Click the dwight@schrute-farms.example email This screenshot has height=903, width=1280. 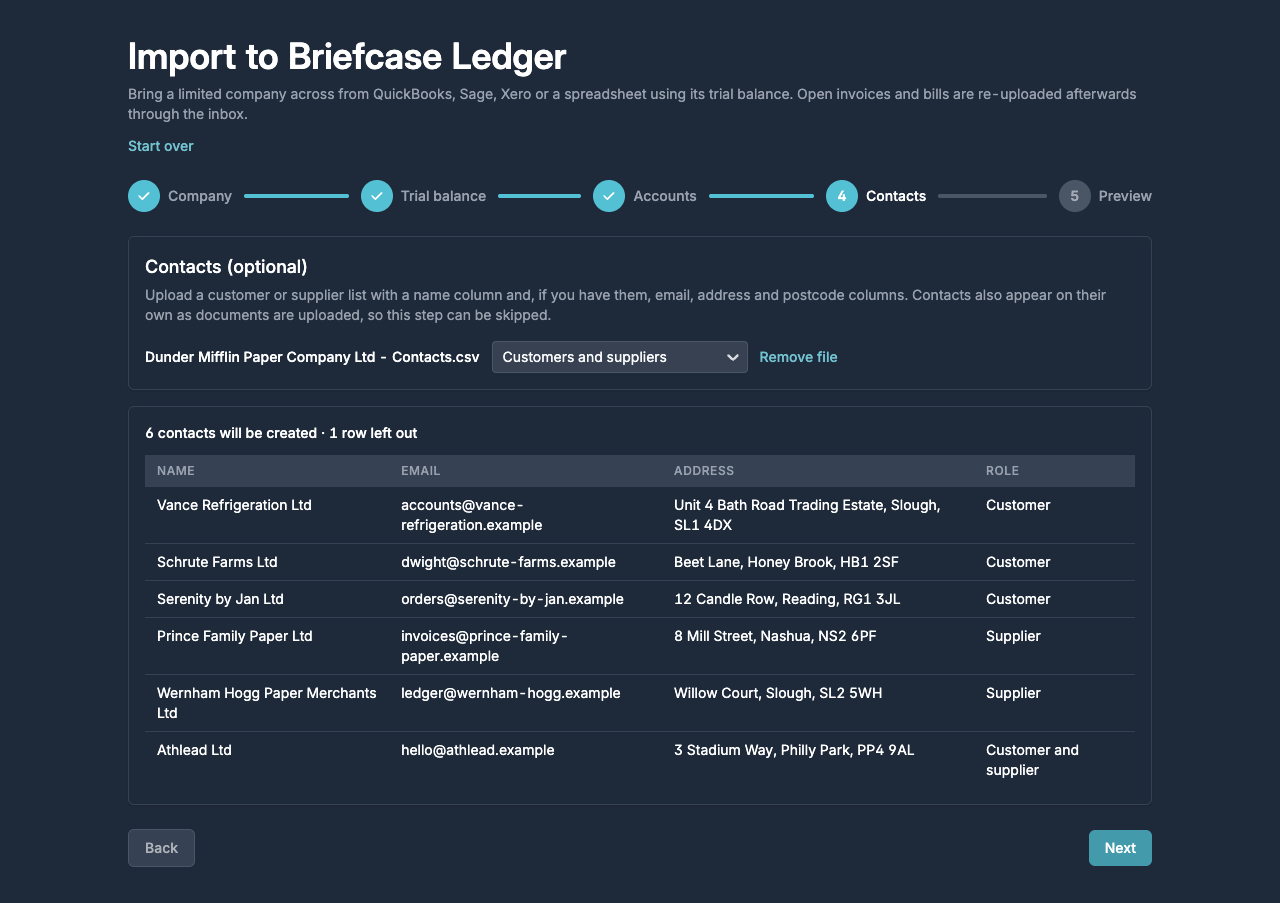tap(508, 562)
